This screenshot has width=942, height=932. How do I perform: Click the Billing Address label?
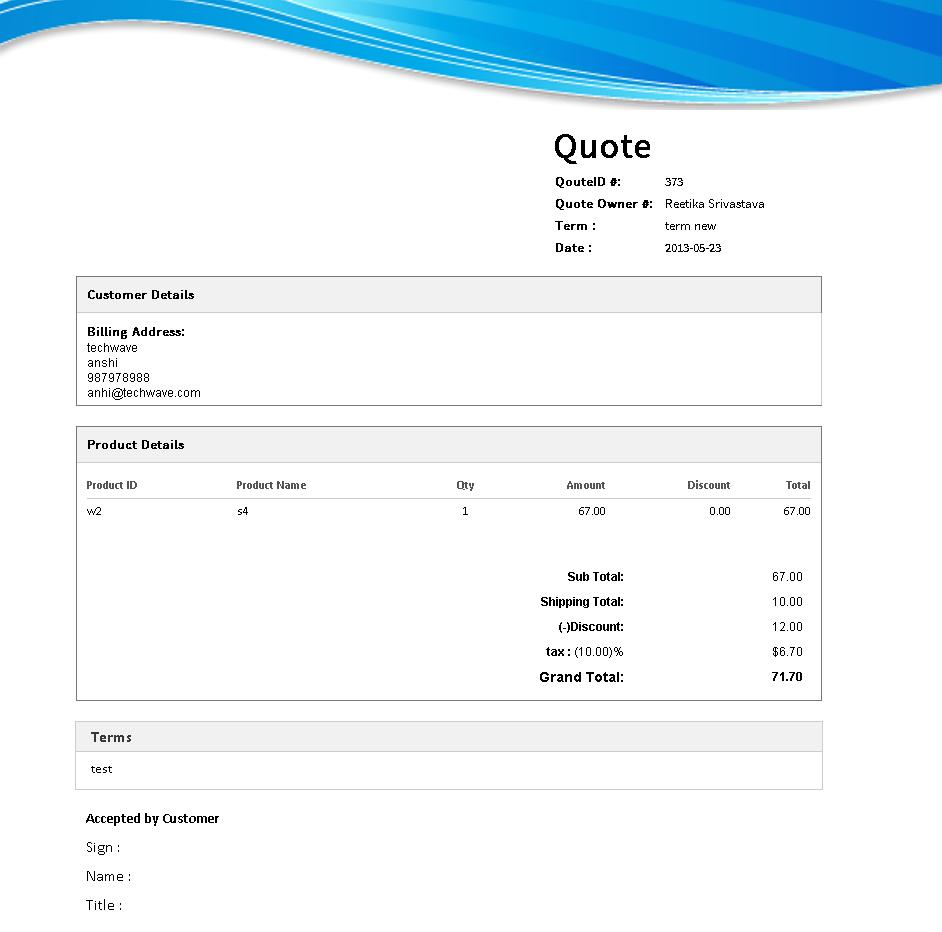coord(136,332)
